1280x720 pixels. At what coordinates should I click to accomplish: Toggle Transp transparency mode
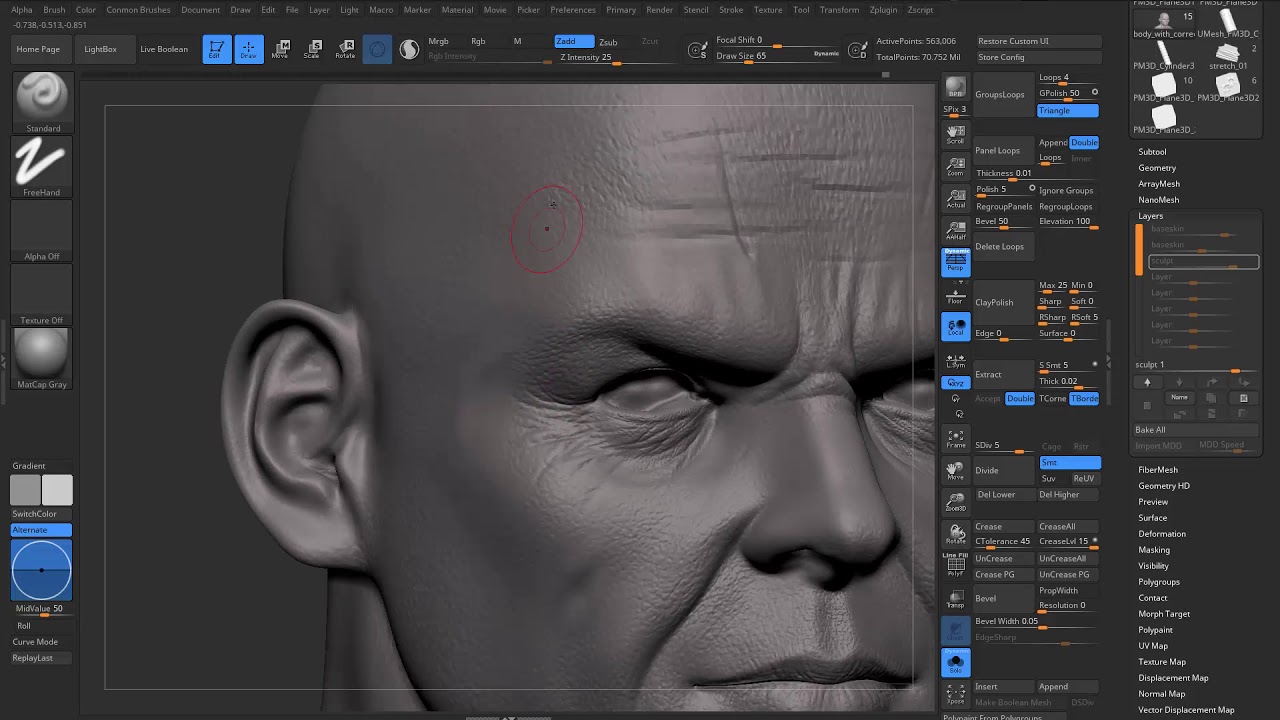(956, 598)
